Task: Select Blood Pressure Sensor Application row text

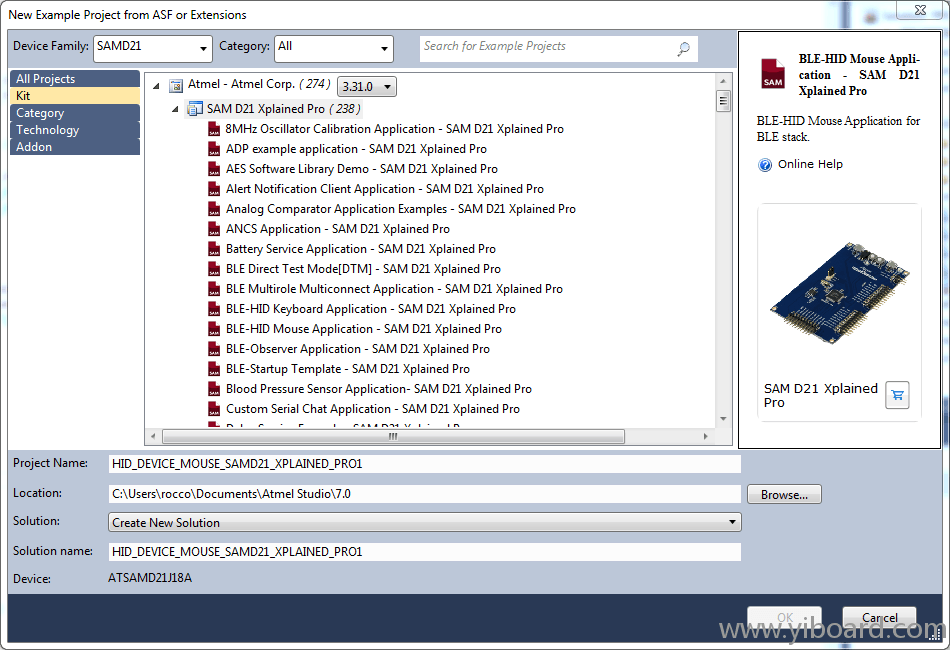Action: pyautogui.click(x=379, y=389)
